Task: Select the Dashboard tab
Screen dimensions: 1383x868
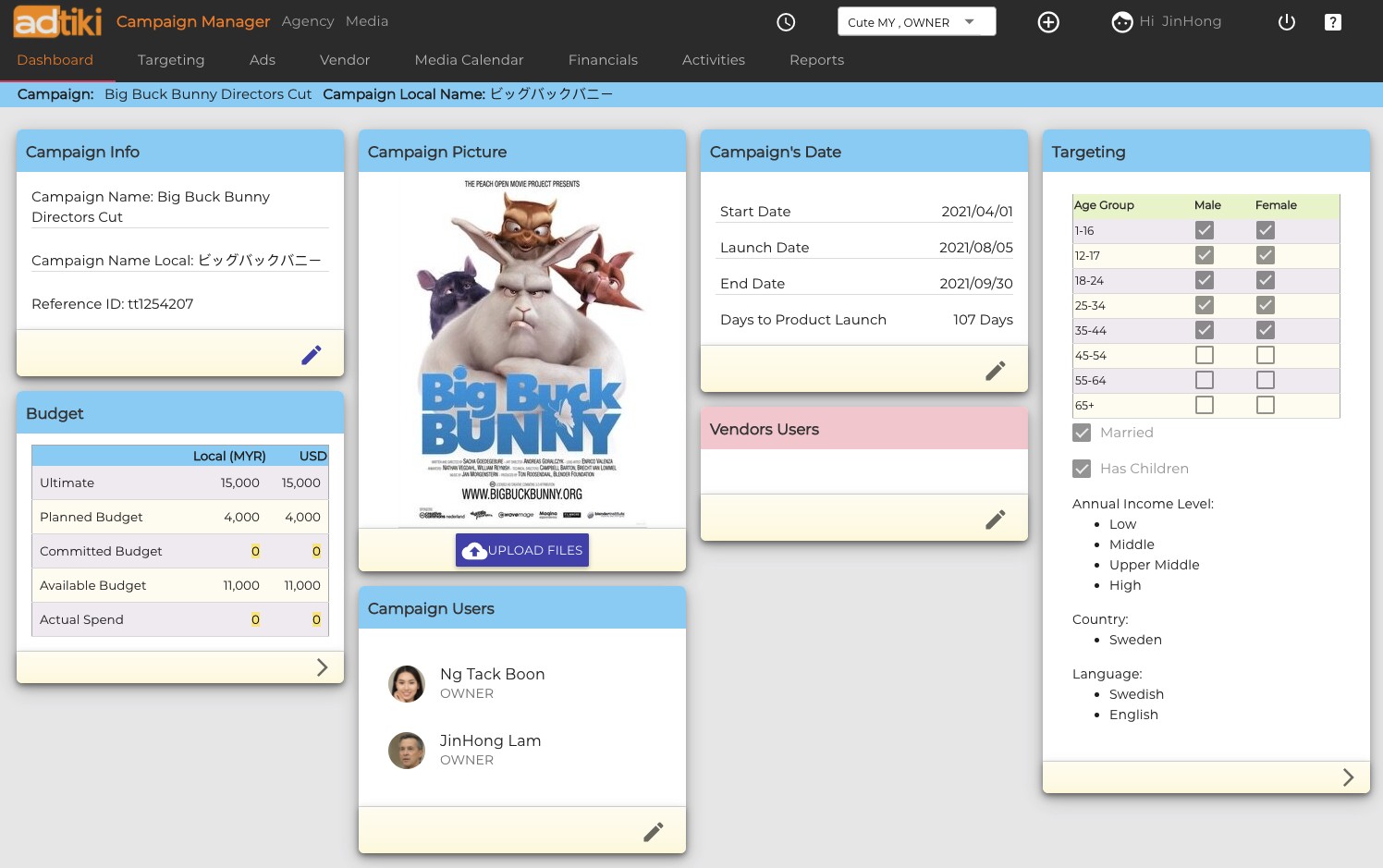Action: (x=55, y=60)
